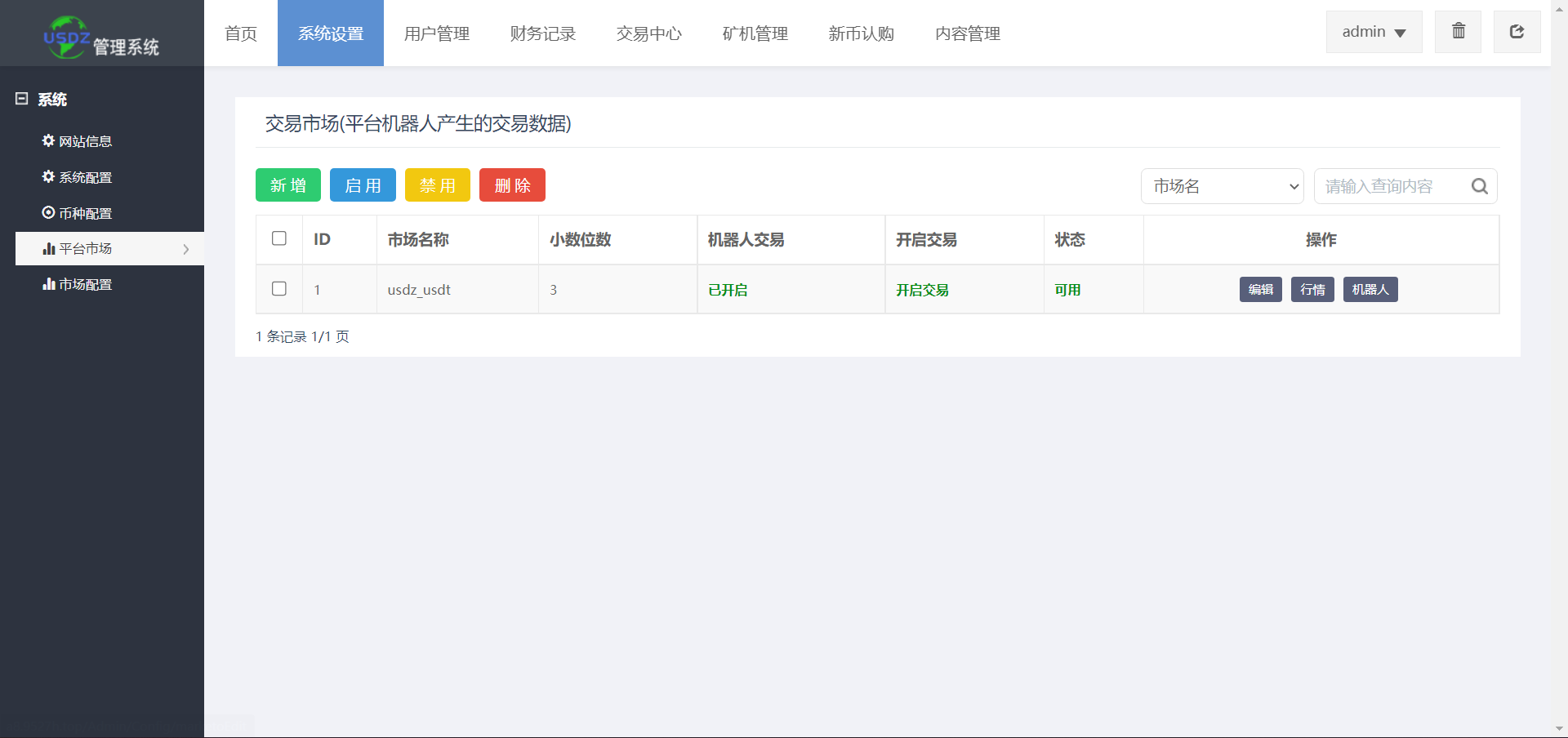Open the 矿机管理 menu tab
Viewport: 1568px width, 738px height.
(755, 33)
